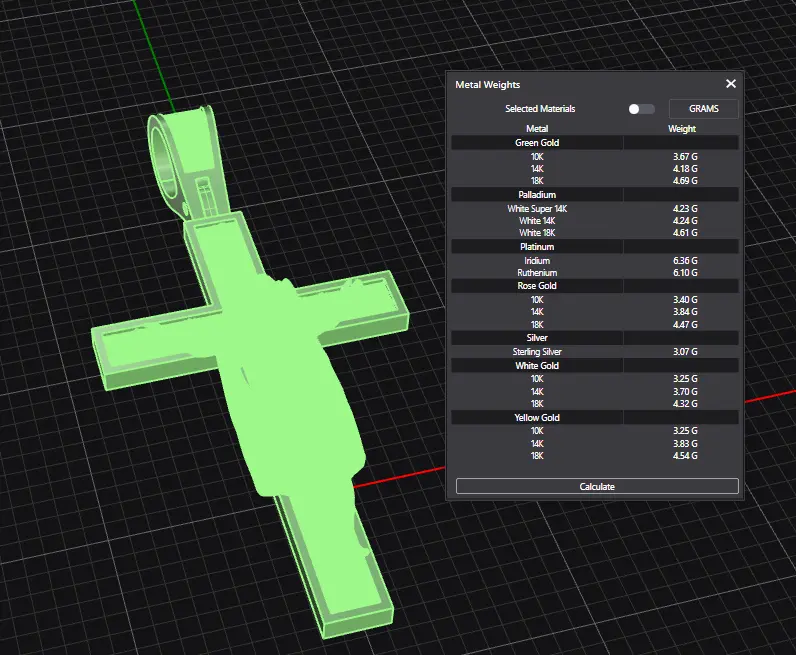Click the Metal column header
This screenshot has width=796, height=655.
click(x=537, y=129)
